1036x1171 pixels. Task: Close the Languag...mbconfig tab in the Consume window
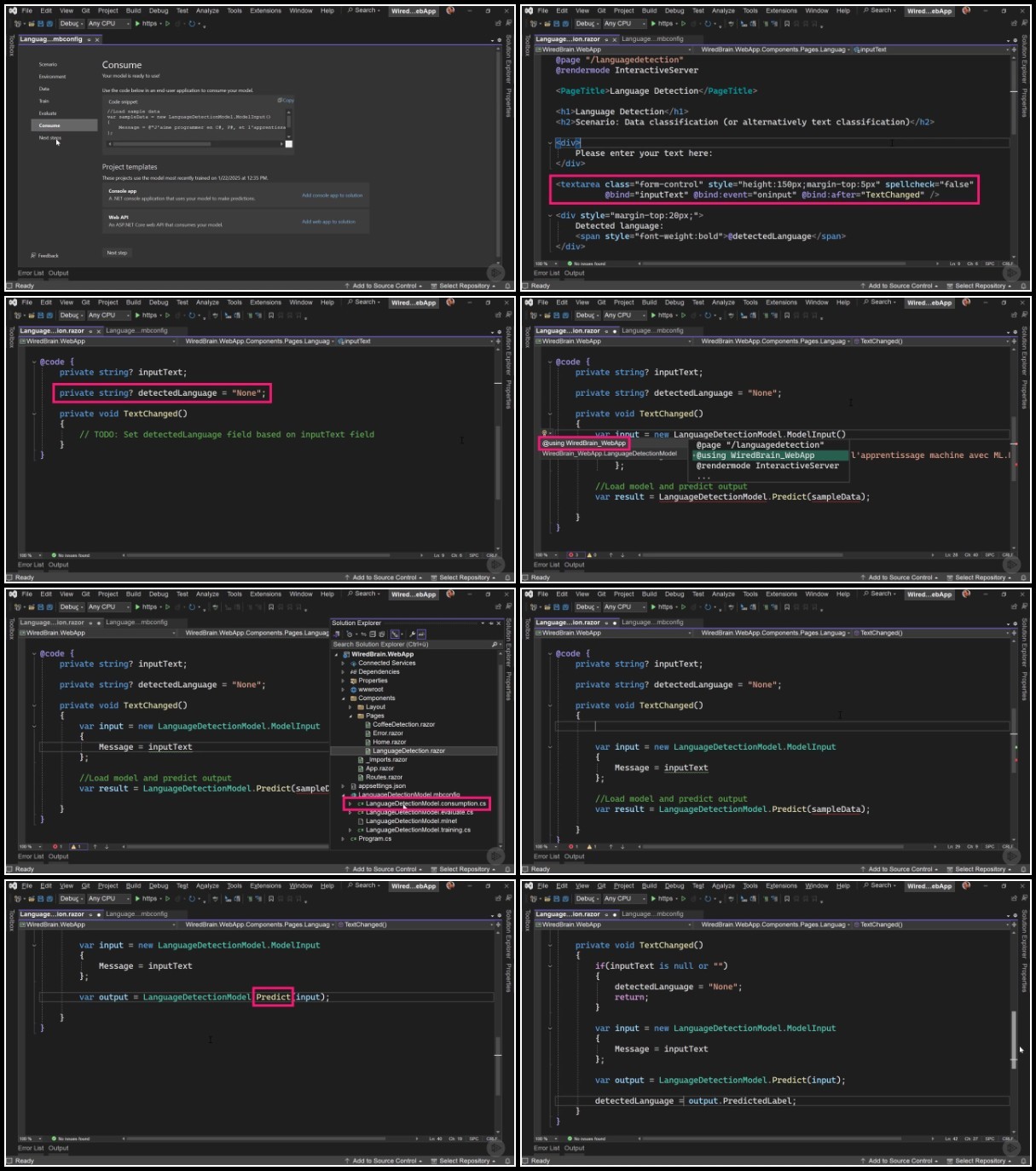(x=97, y=40)
